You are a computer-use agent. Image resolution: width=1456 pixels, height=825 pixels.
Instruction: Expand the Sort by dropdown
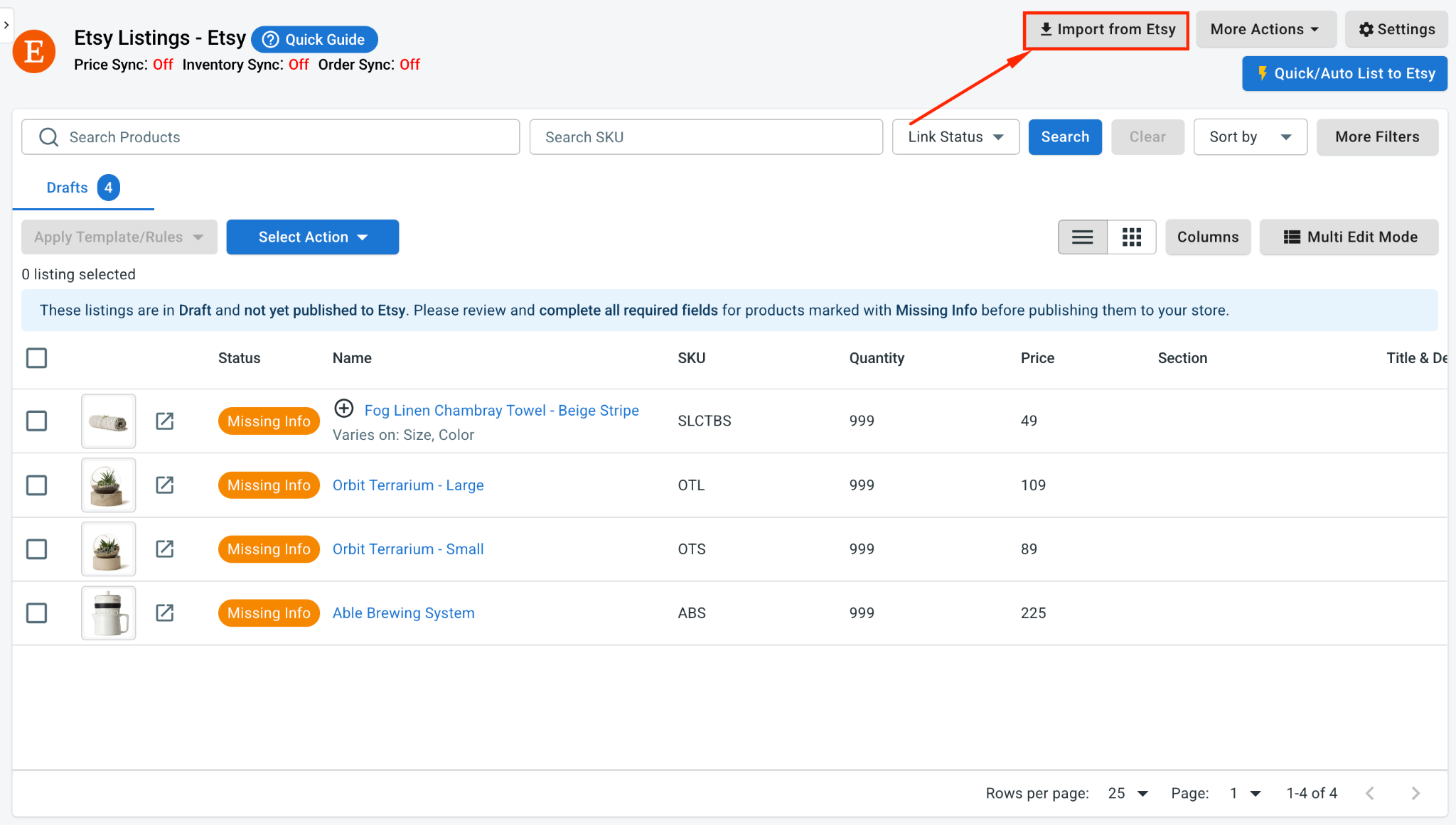[x=1250, y=137]
